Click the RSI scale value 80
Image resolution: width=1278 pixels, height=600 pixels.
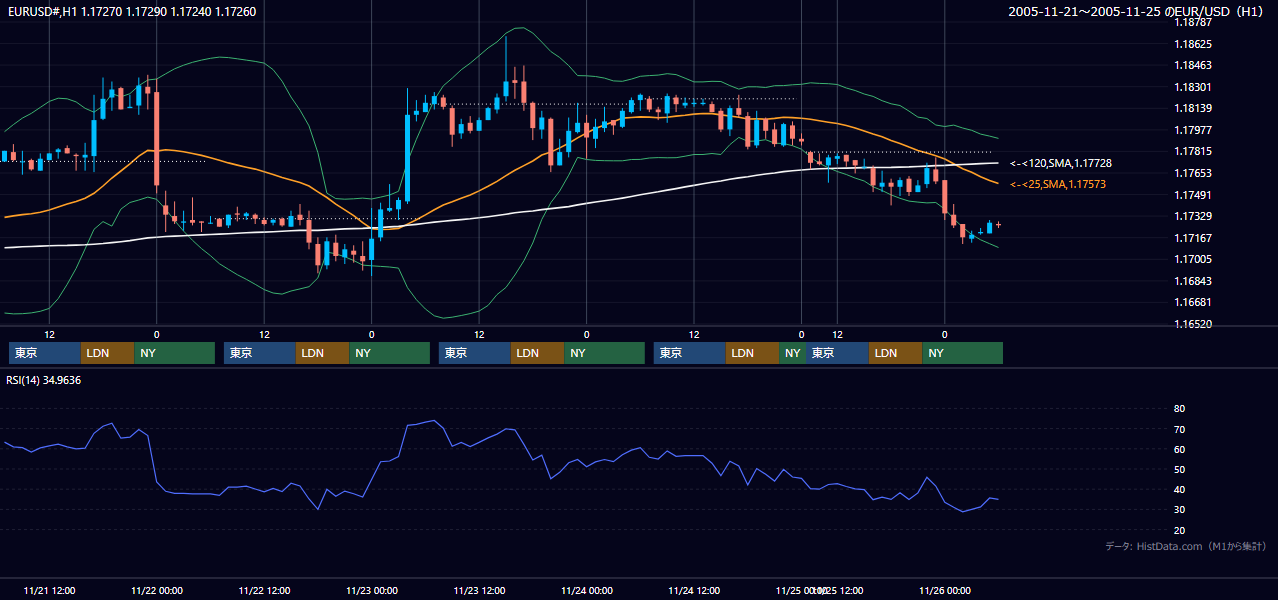click(x=1180, y=410)
